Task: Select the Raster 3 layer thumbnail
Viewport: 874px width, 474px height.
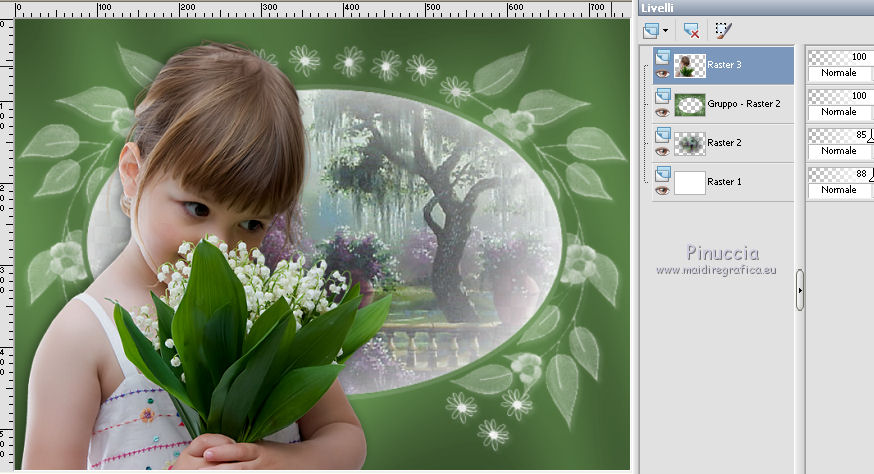Action: click(690, 66)
